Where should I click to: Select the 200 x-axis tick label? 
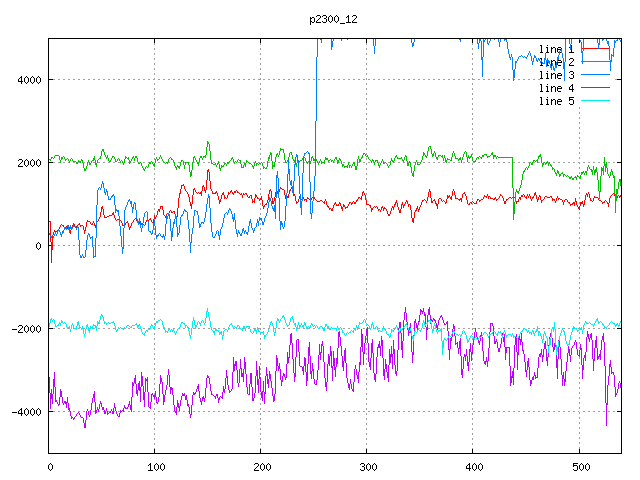pos(261,465)
